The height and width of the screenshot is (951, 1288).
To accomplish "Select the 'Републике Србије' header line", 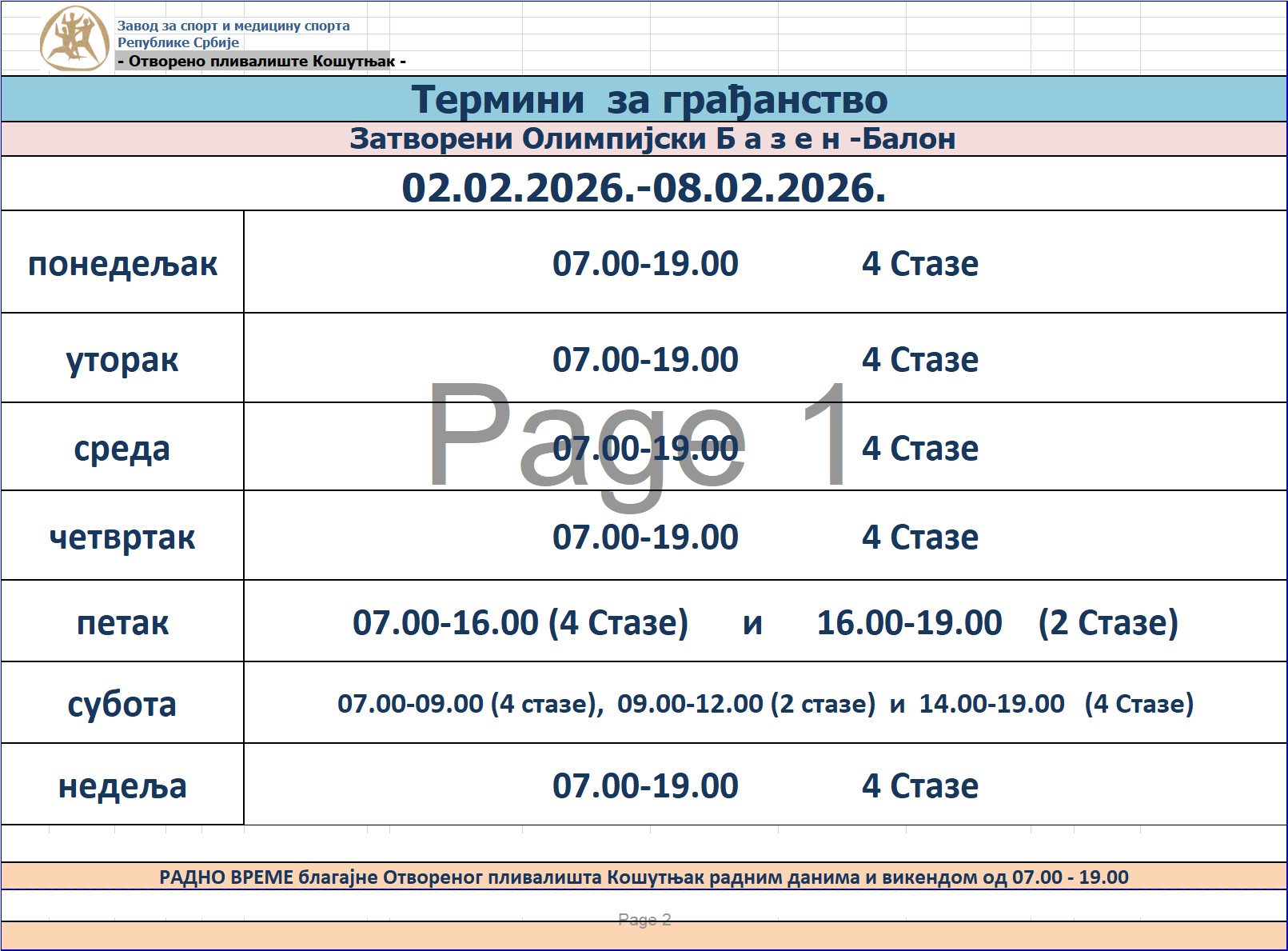I will click(178, 42).
